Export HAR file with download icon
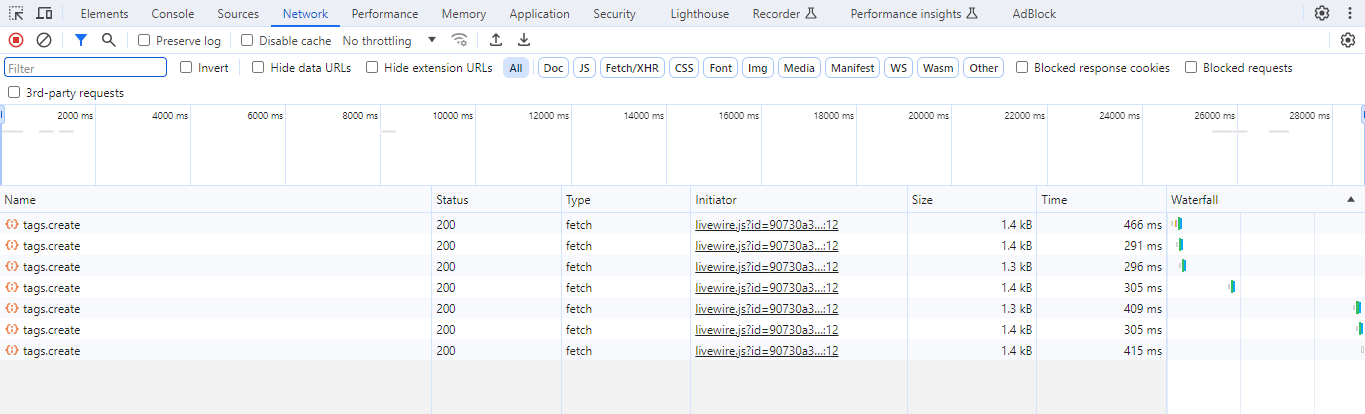This screenshot has height=414, width=1365. 524,40
